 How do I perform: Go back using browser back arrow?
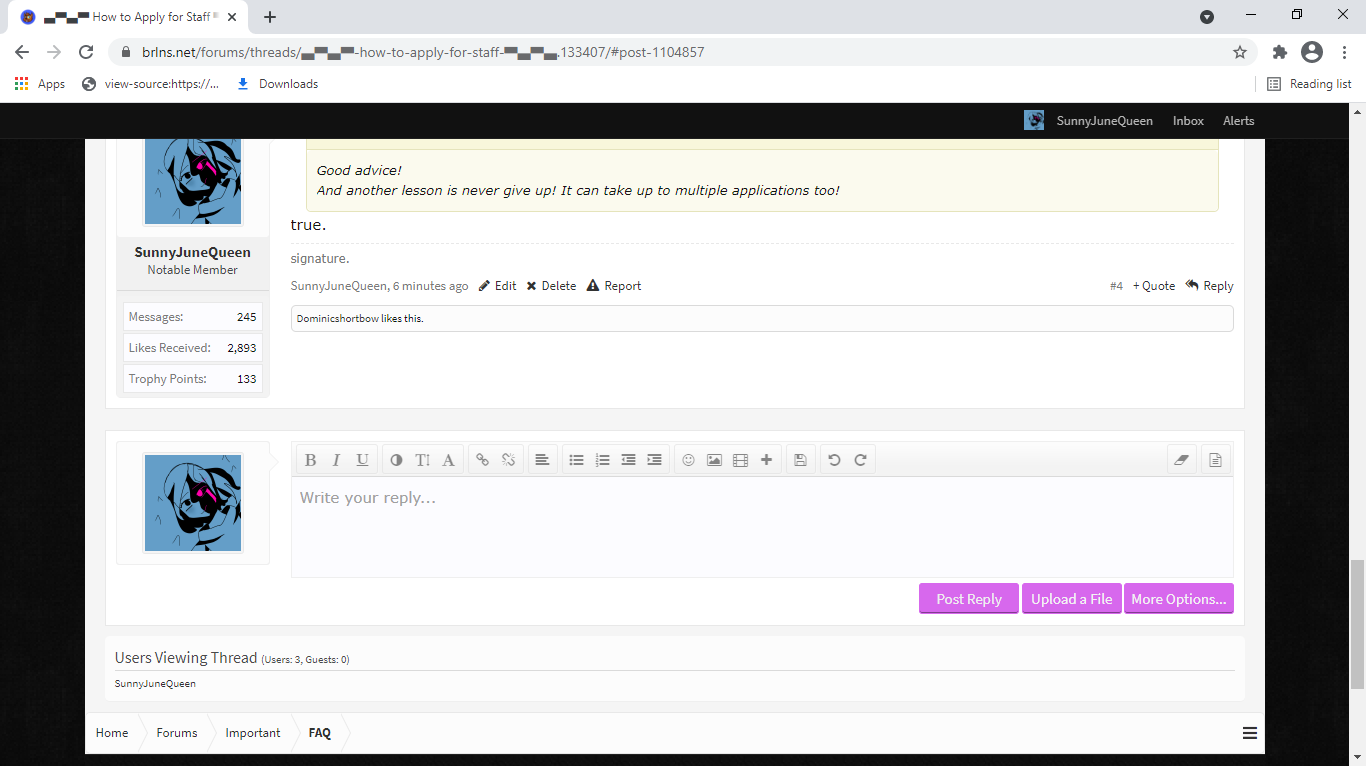(22, 52)
